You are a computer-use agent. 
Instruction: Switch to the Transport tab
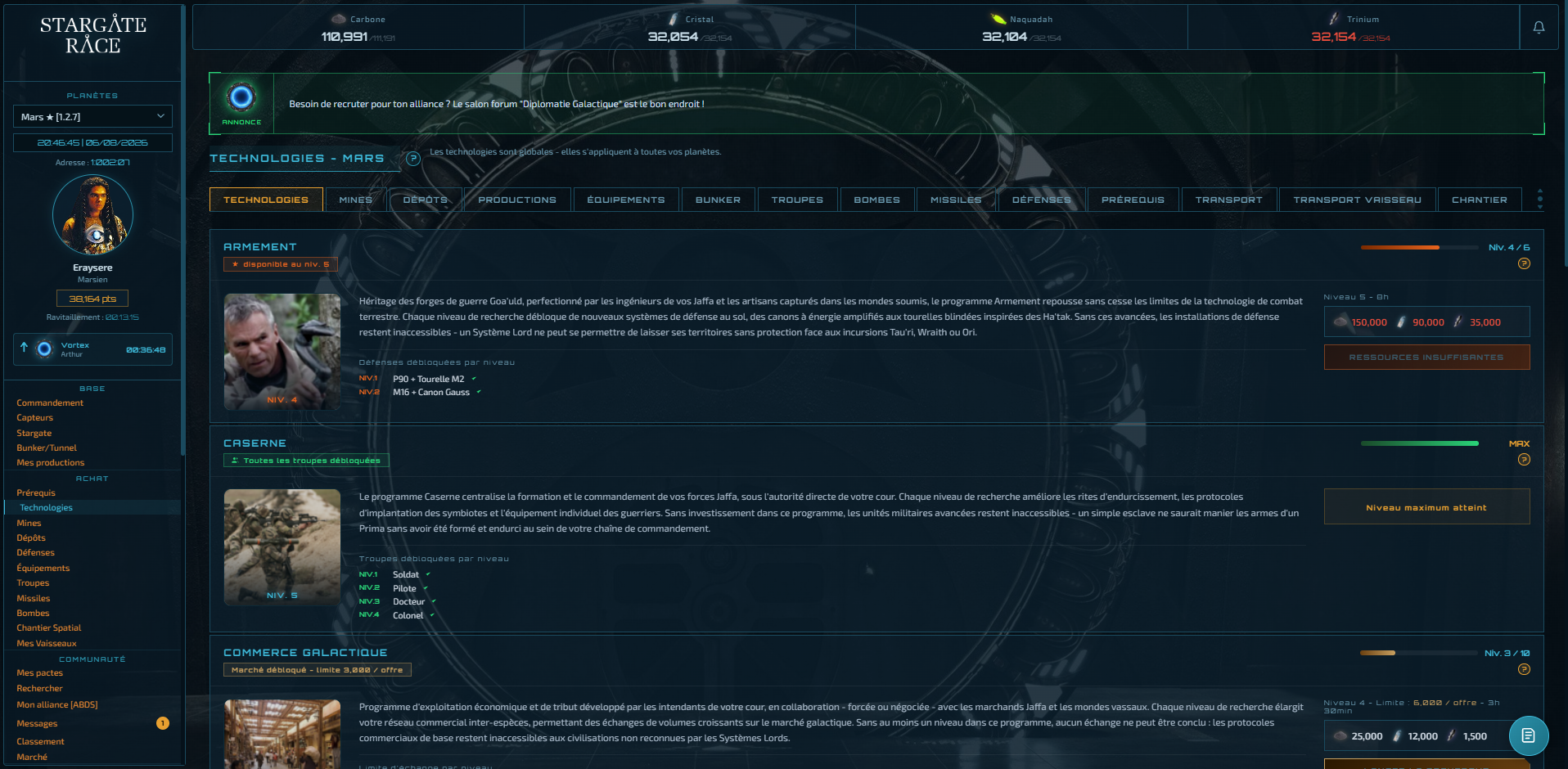[x=1228, y=200]
